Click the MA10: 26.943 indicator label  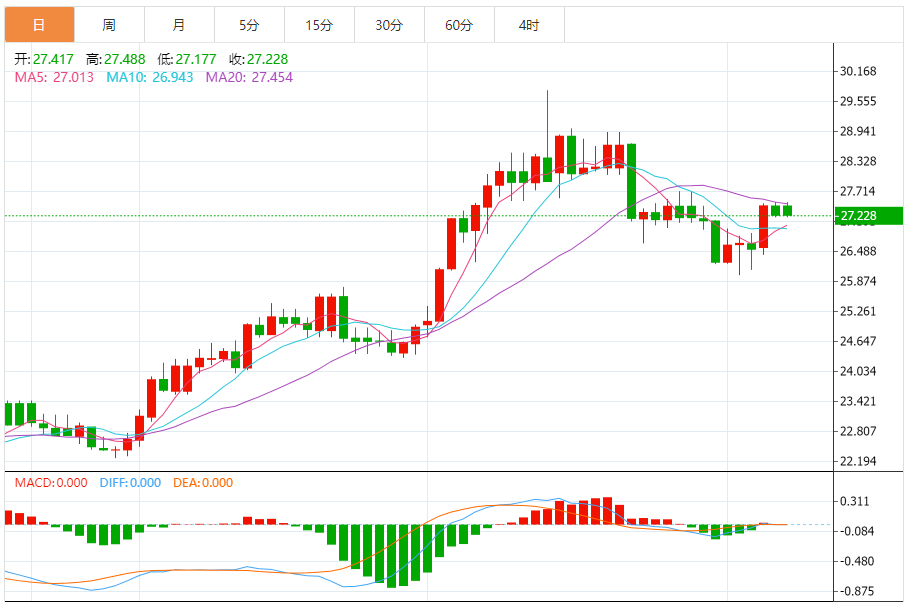pyautogui.click(x=150, y=77)
